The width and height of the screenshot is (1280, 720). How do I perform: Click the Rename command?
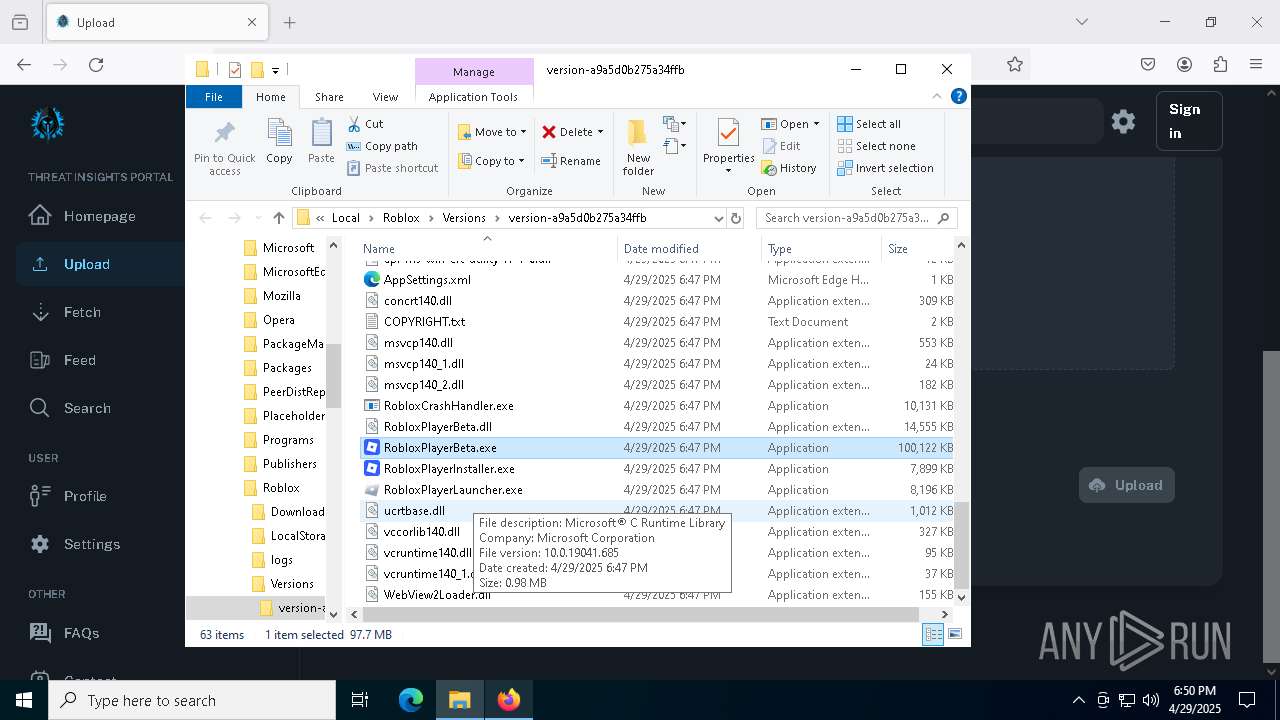[x=571, y=161]
